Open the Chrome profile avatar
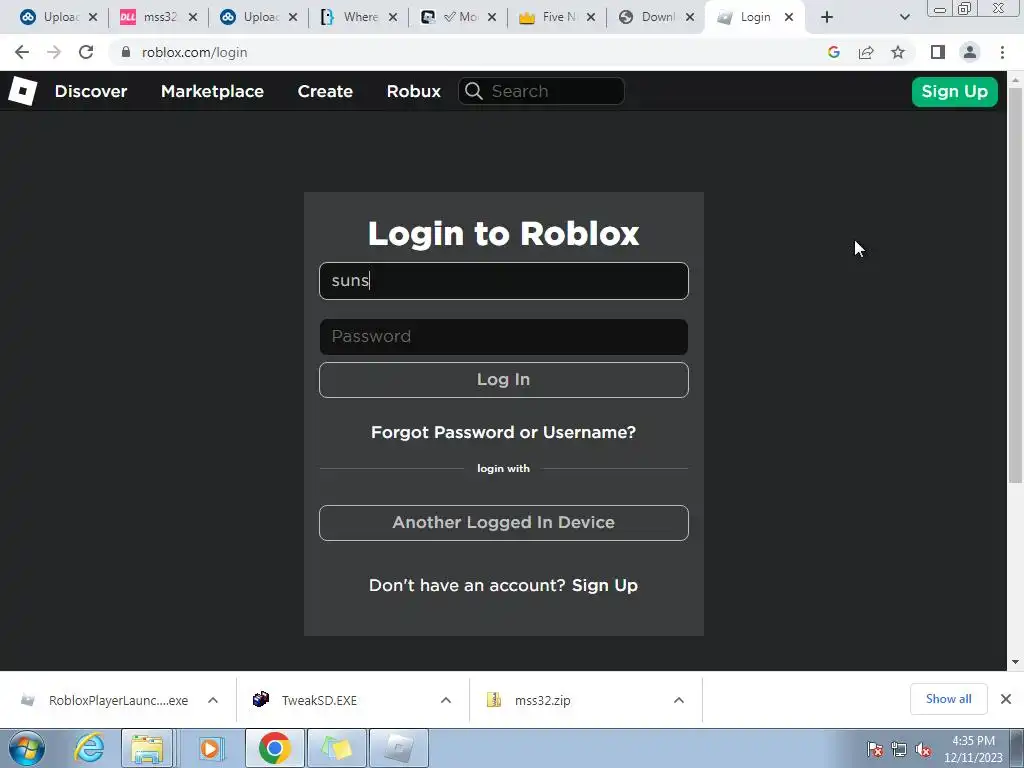The width and height of the screenshot is (1024, 768). click(x=970, y=52)
